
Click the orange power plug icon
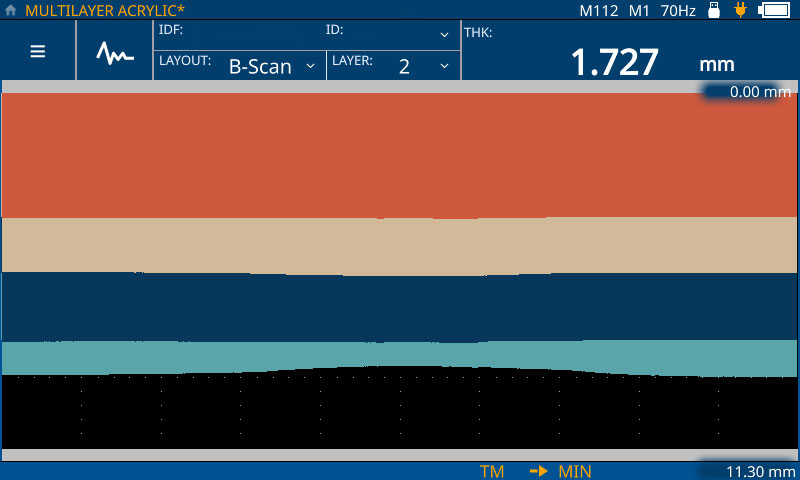click(x=740, y=11)
